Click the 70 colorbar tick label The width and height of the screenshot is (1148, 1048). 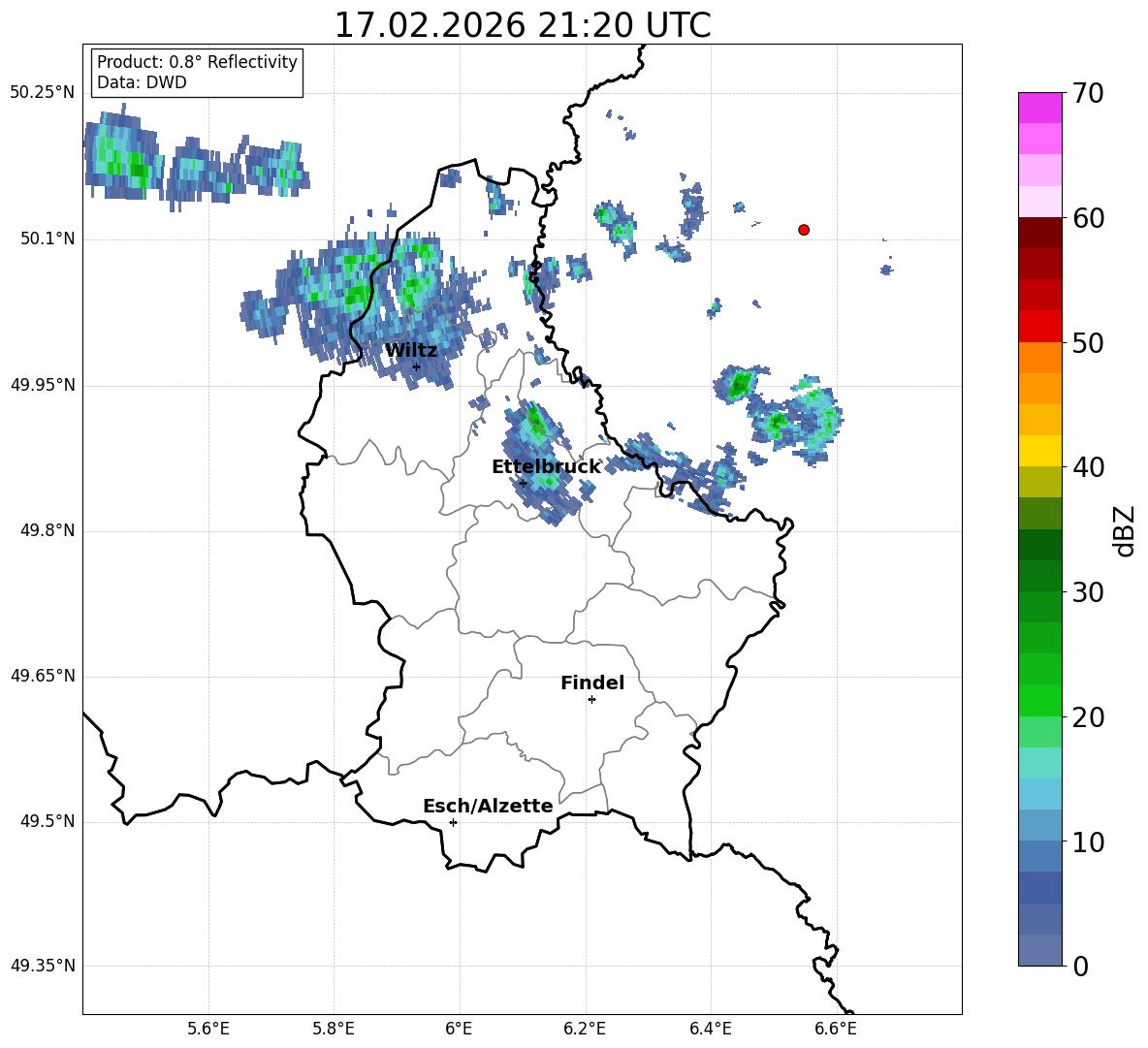click(1089, 94)
